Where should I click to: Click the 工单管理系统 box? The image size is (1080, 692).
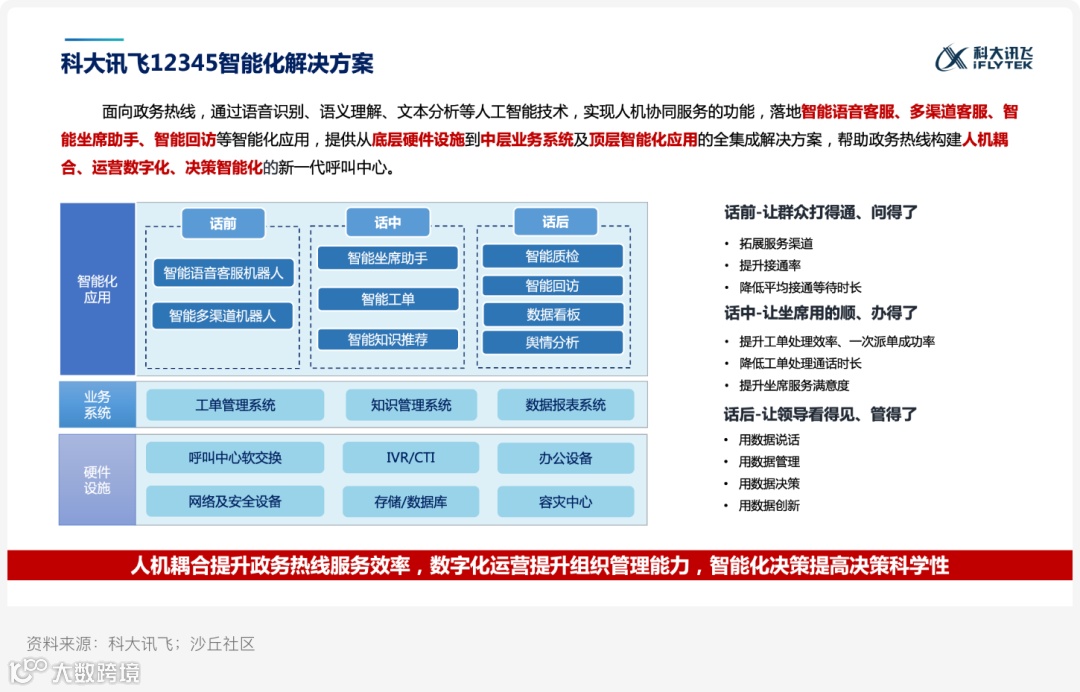(x=235, y=405)
